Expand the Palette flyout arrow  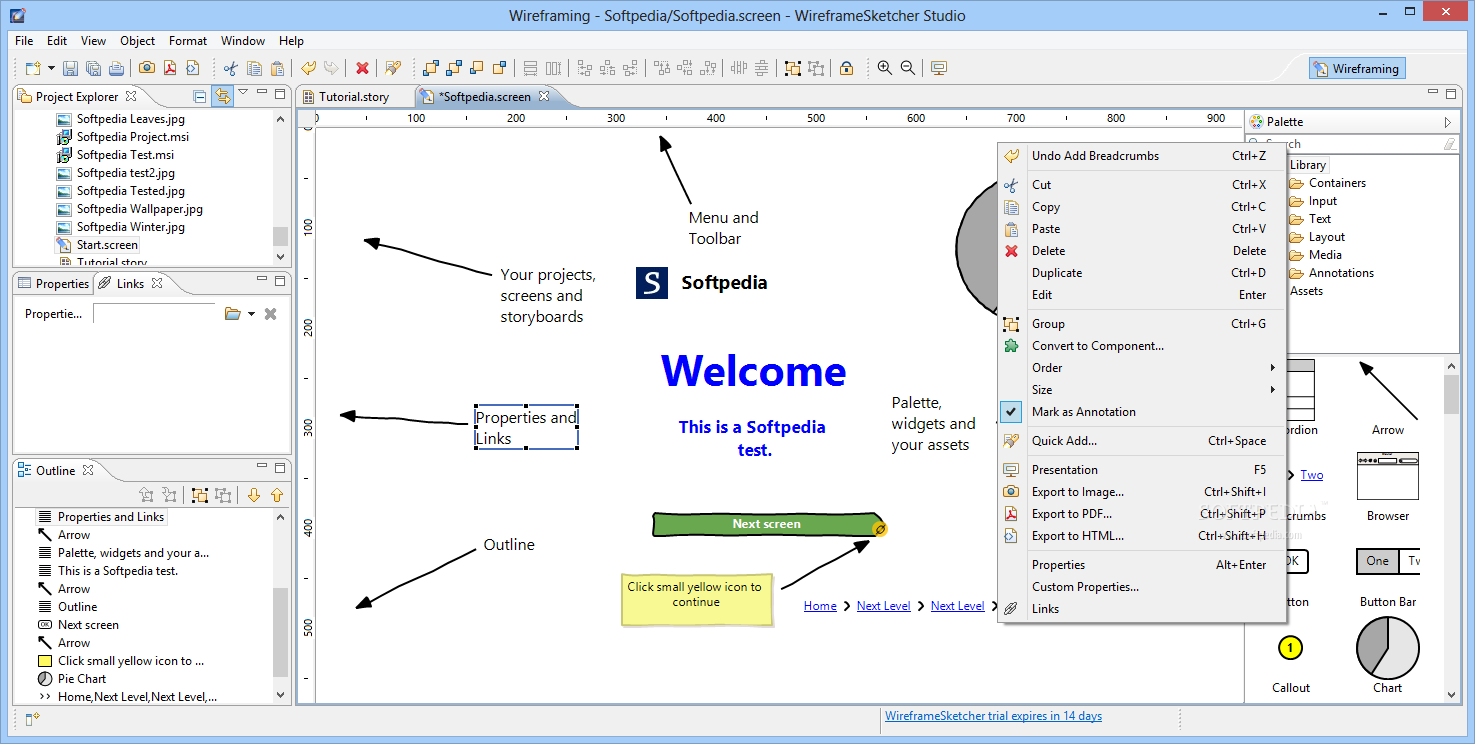click(x=1448, y=122)
